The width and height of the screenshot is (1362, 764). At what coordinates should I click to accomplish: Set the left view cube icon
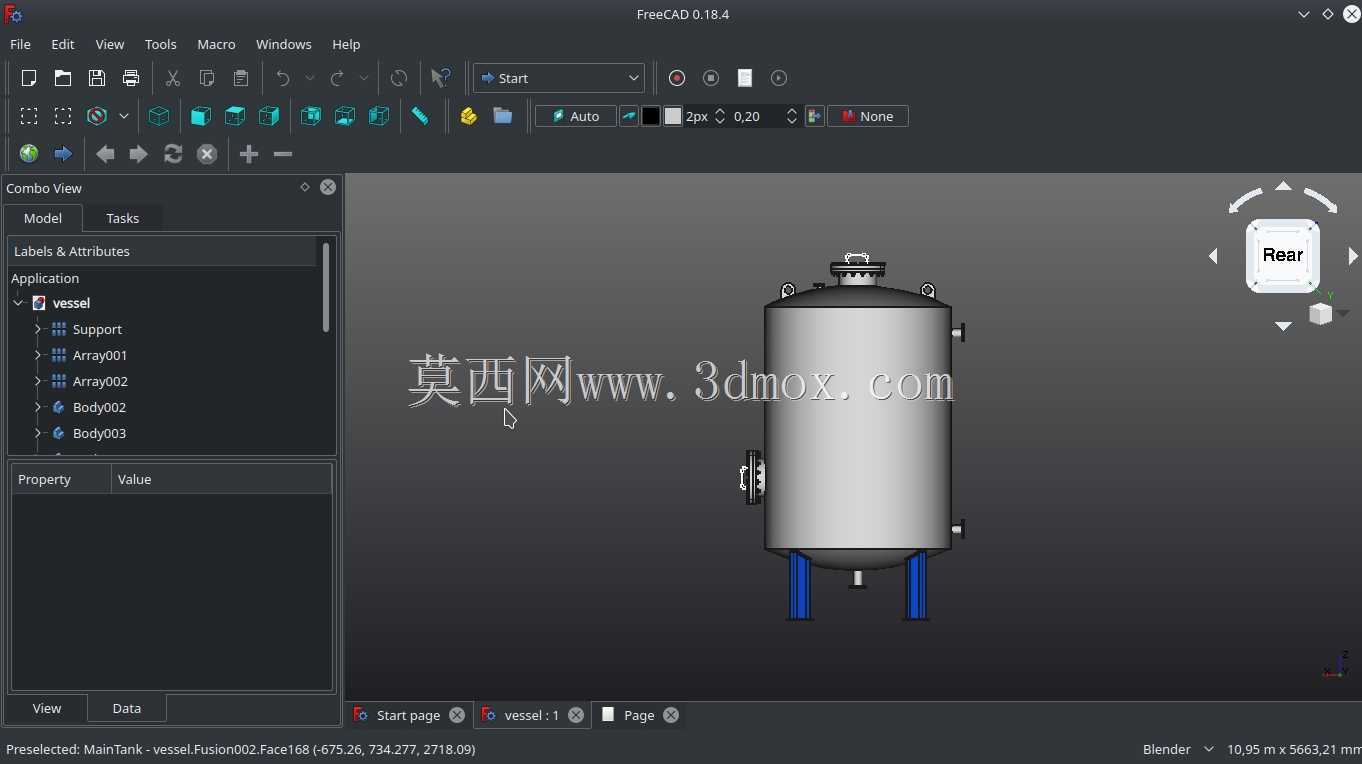(x=379, y=116)
